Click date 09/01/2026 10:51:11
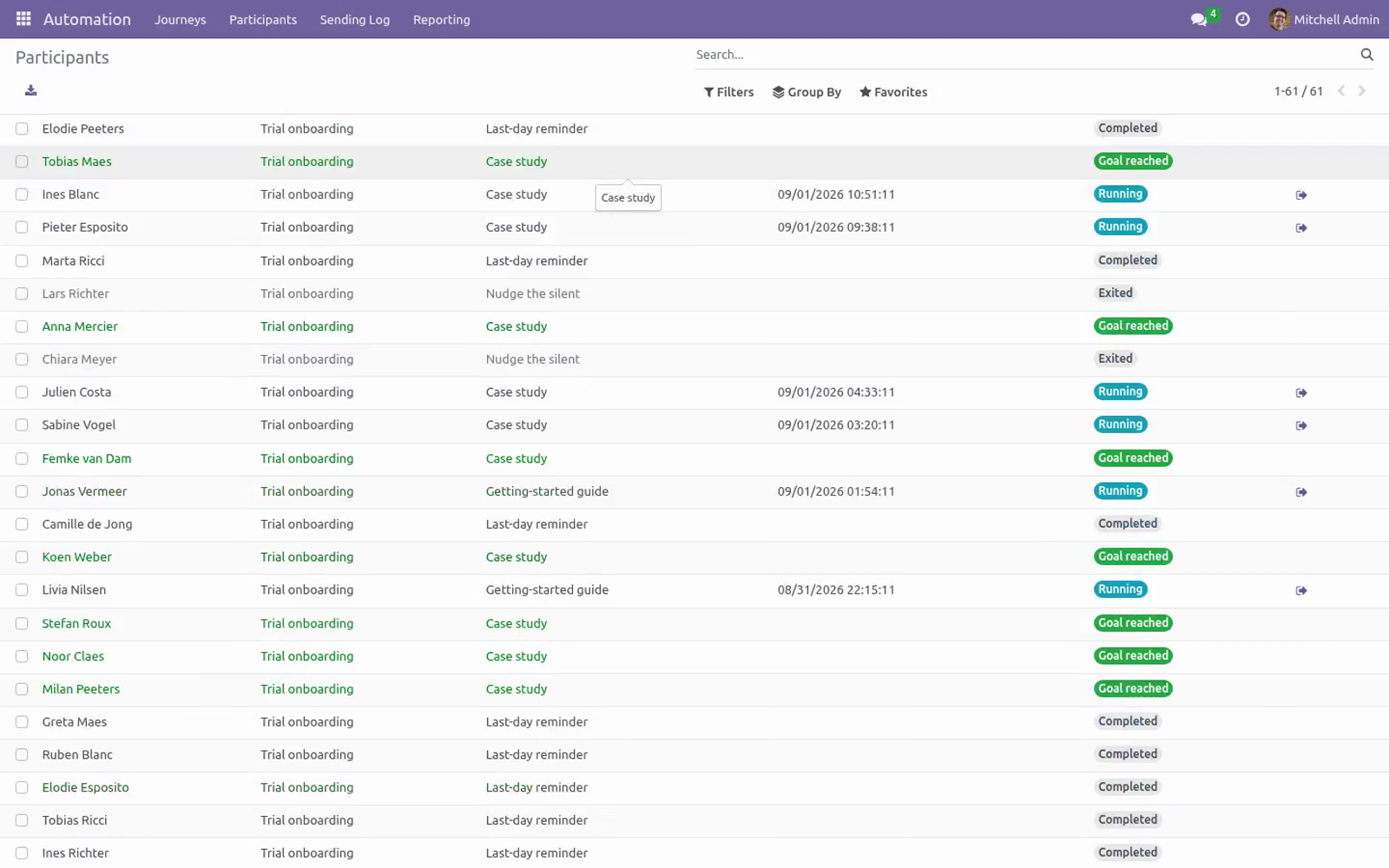Screen dimensions: 1389x868 (x=836, y=194)
